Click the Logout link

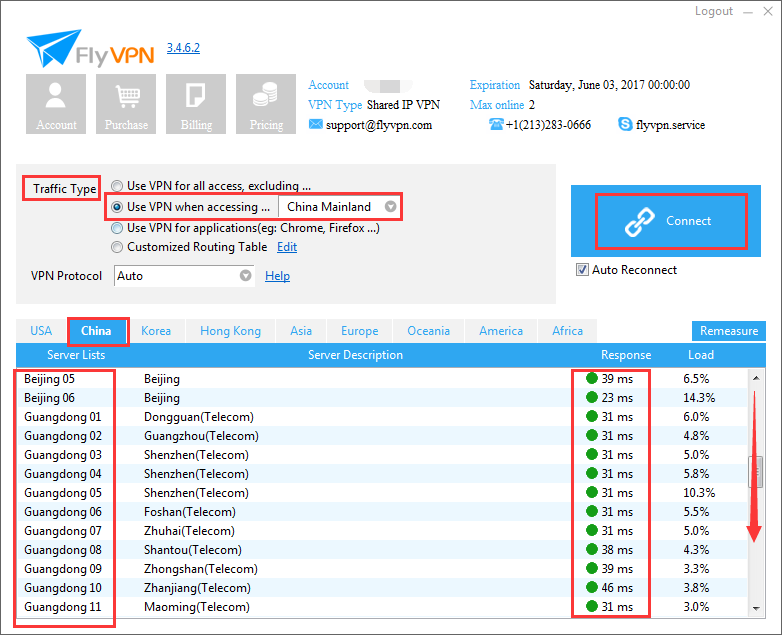pos(714,11)
